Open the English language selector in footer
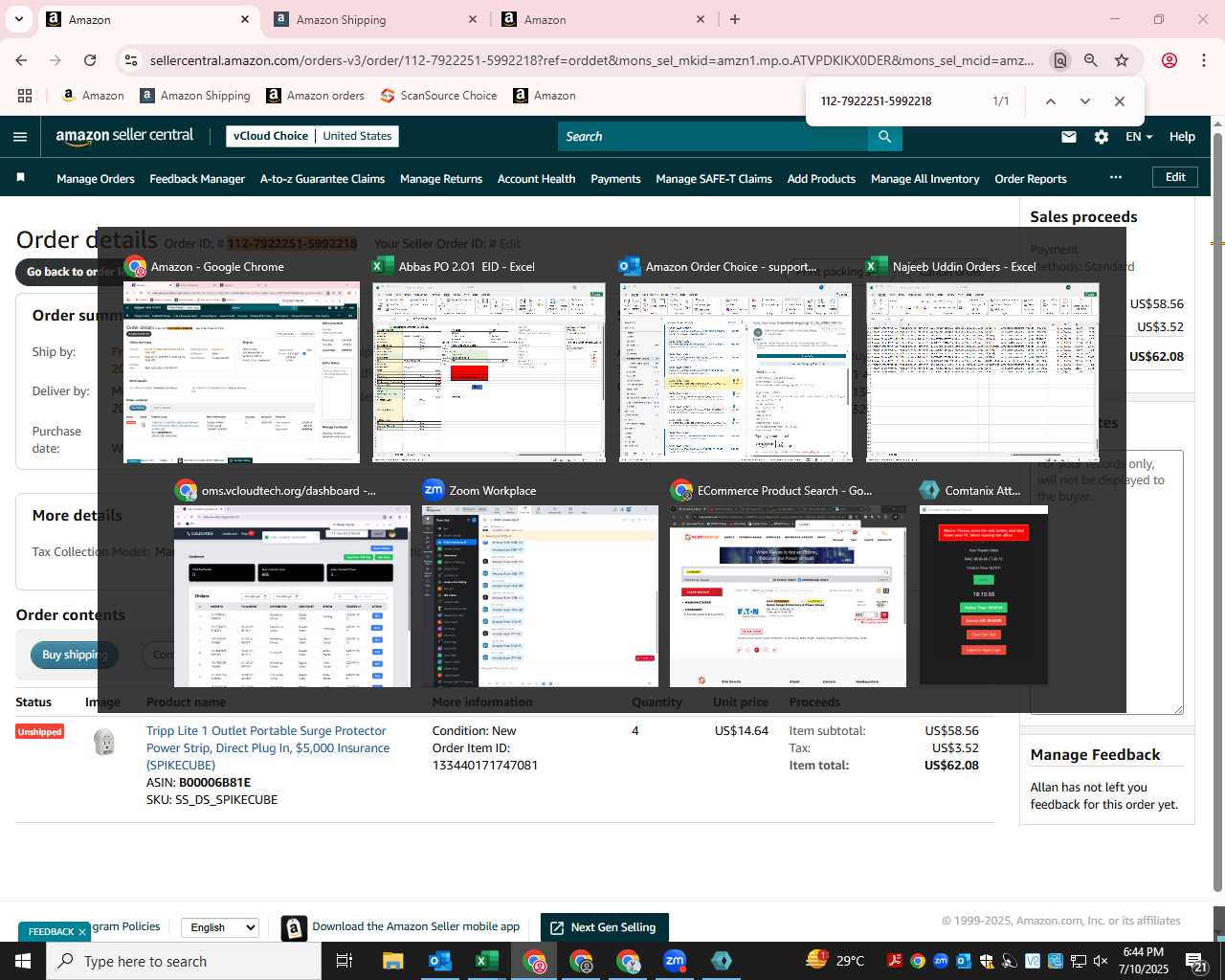Image resolution: width=1225 pixels, height=980 pixels. click(220, 927)
